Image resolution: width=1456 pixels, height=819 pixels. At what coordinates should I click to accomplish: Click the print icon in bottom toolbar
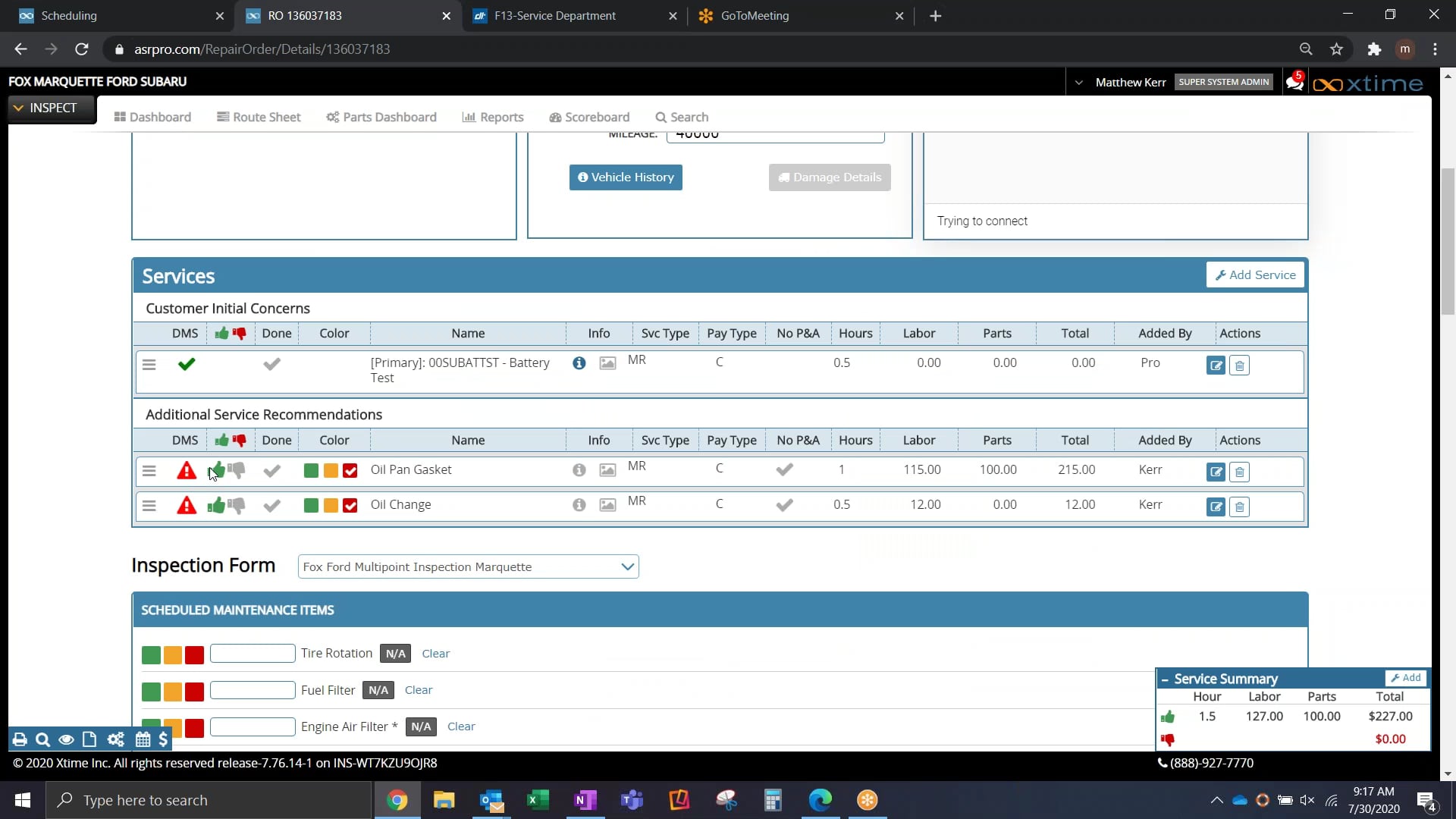[20, 739]
